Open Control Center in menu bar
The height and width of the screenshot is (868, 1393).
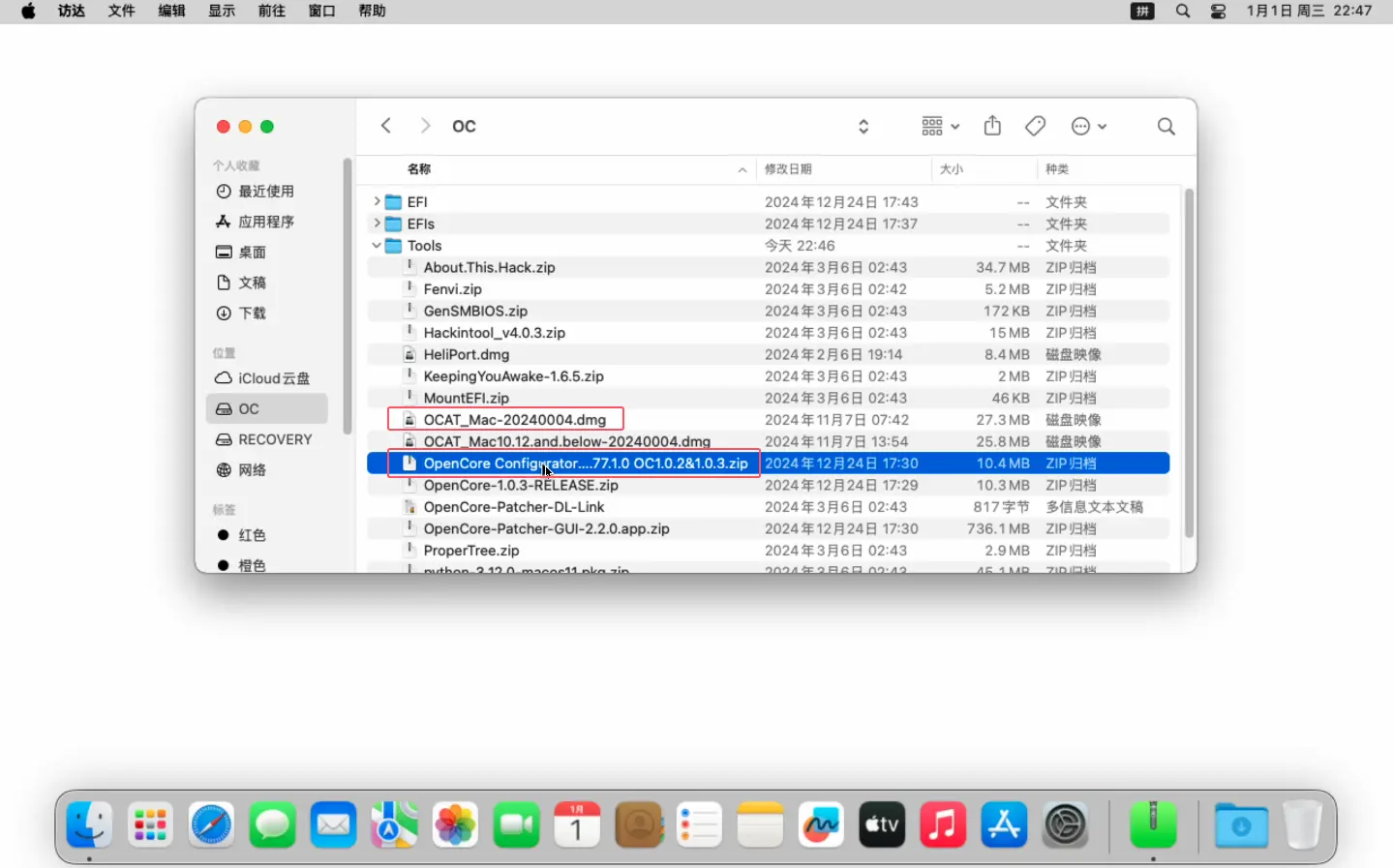click(x=1219, y=12)
